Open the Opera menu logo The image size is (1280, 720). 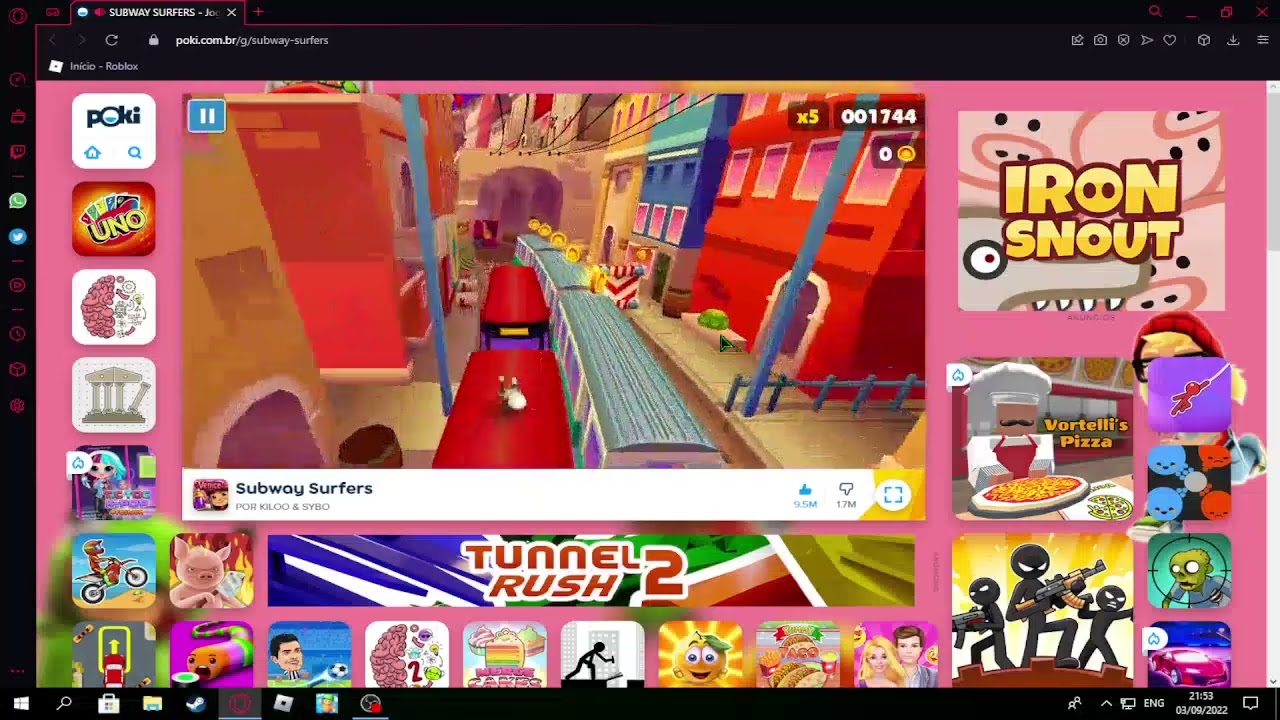pyautogui.click(x=17, y=15)
